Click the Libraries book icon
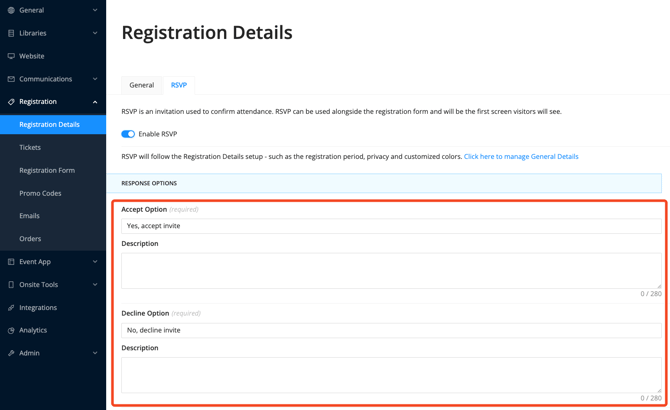This screenshot has height=410, width=670. [x=11, y=33]
